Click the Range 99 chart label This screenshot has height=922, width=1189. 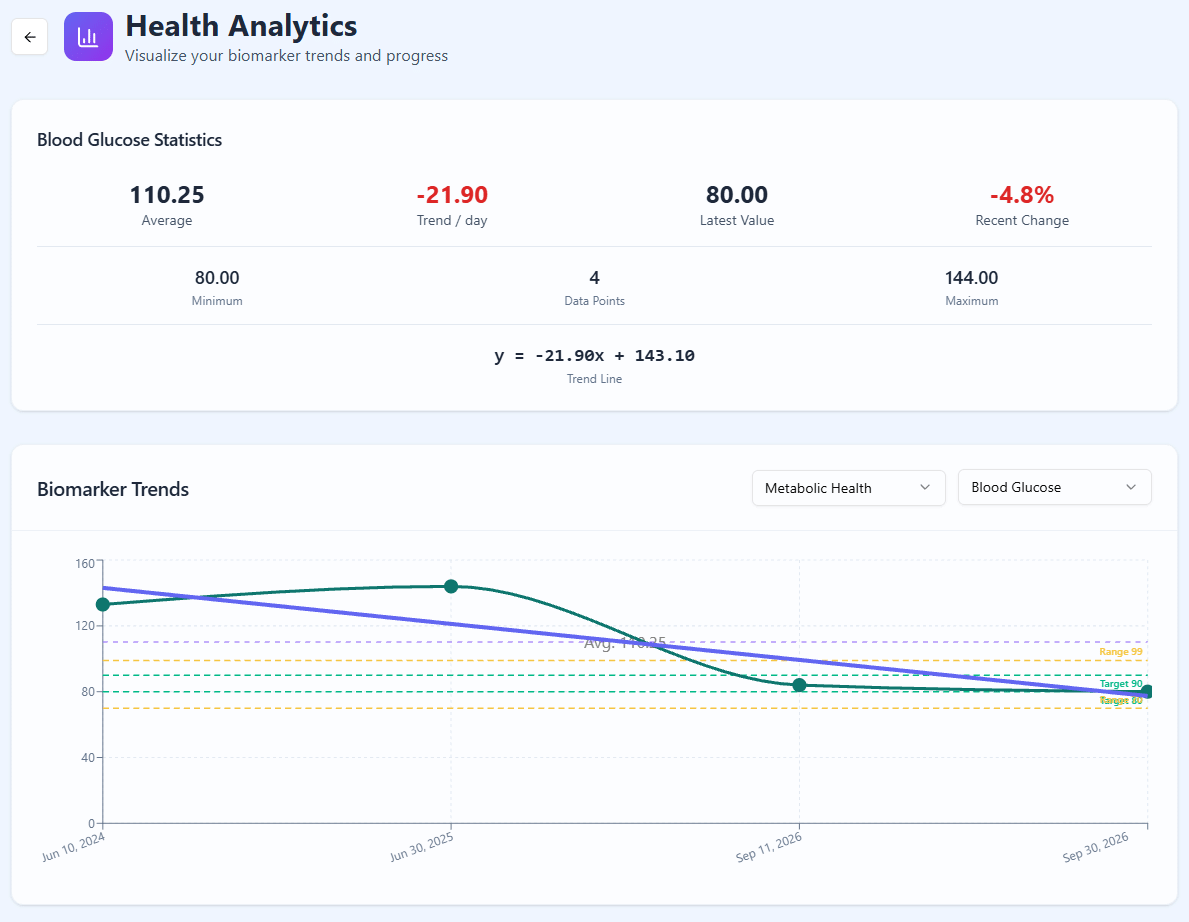pyautogui.click(x=1121, y=651)
